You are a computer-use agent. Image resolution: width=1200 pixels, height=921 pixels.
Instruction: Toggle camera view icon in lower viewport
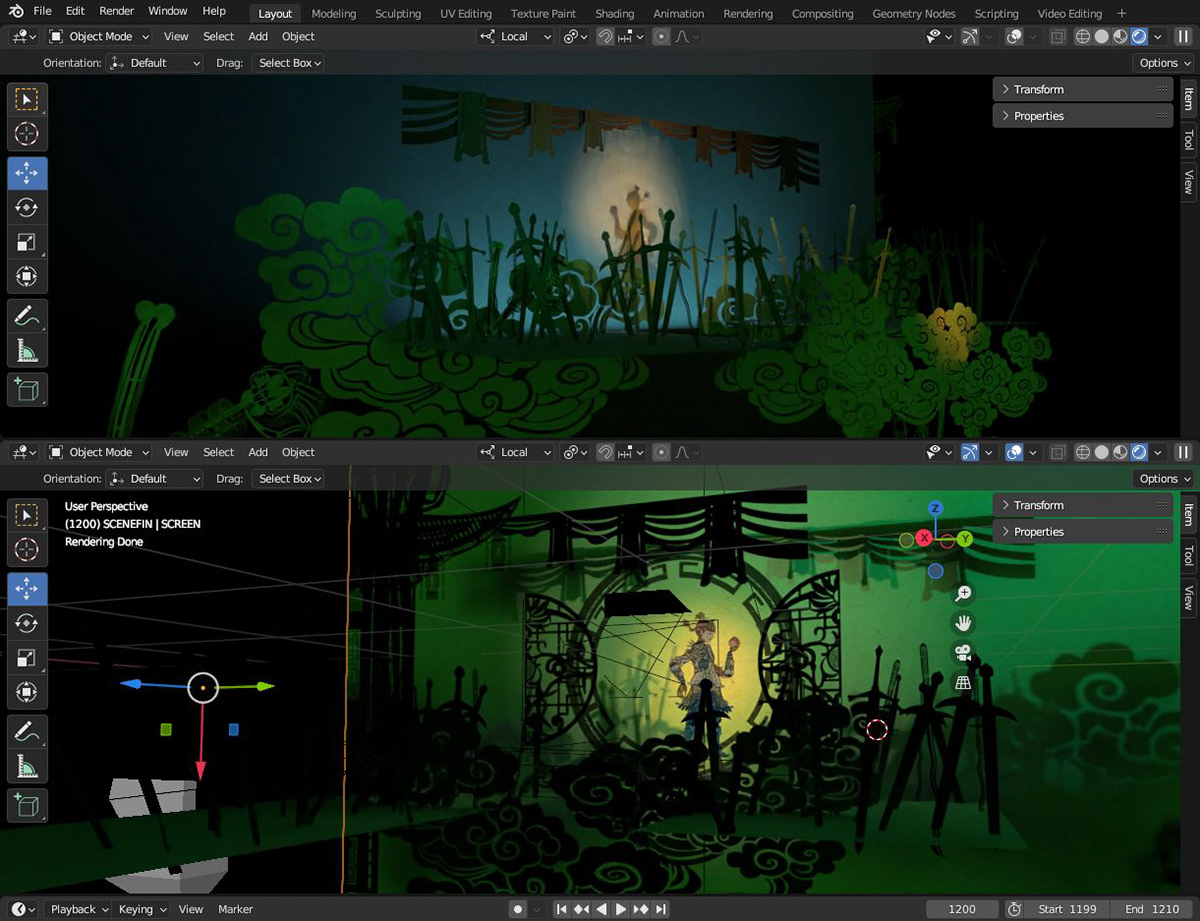[x=963, y=653]
